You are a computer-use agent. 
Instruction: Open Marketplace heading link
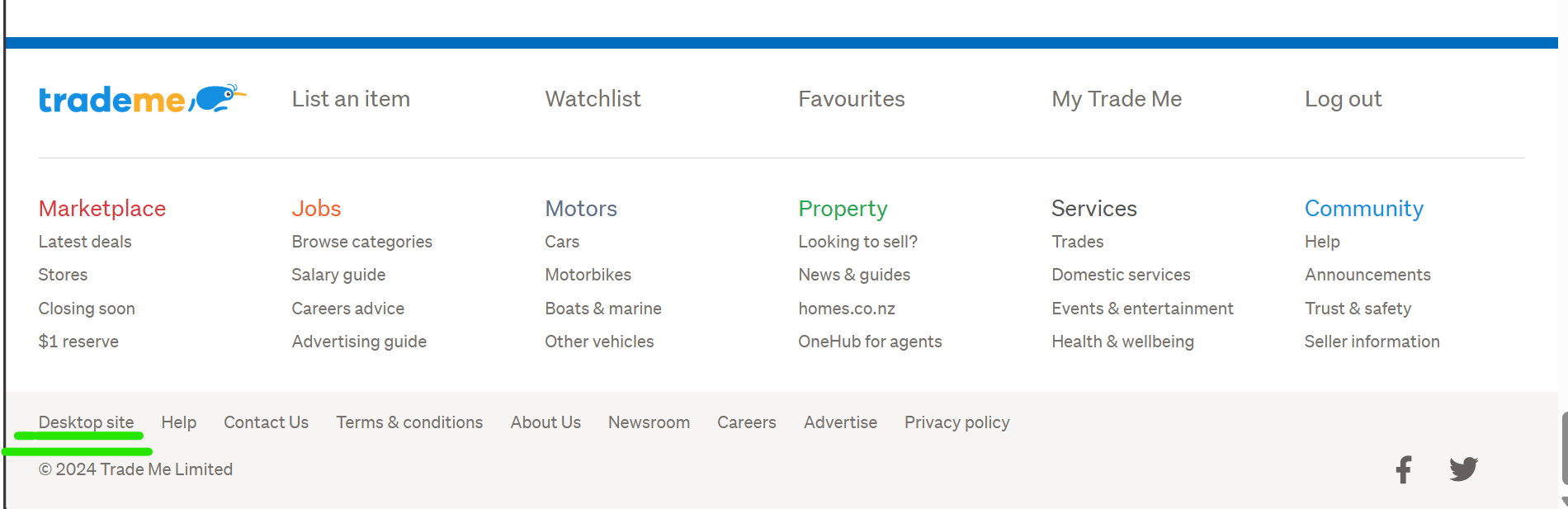coord(102,209)
